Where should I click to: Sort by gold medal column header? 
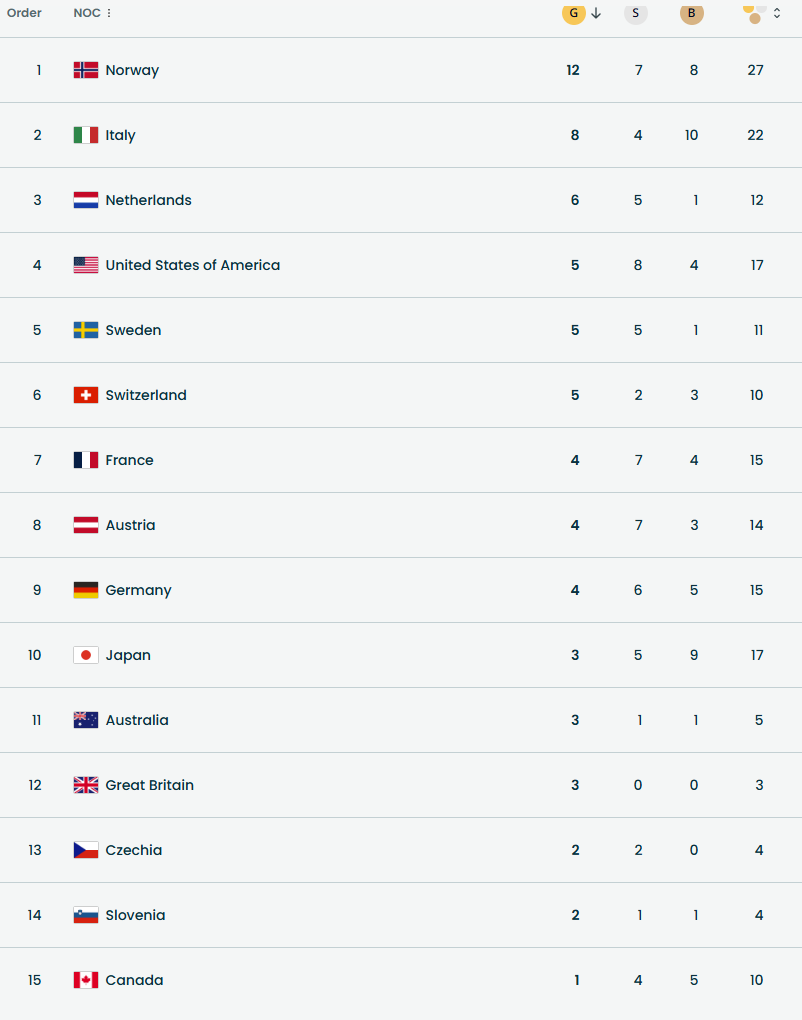[x=574, y=13]
